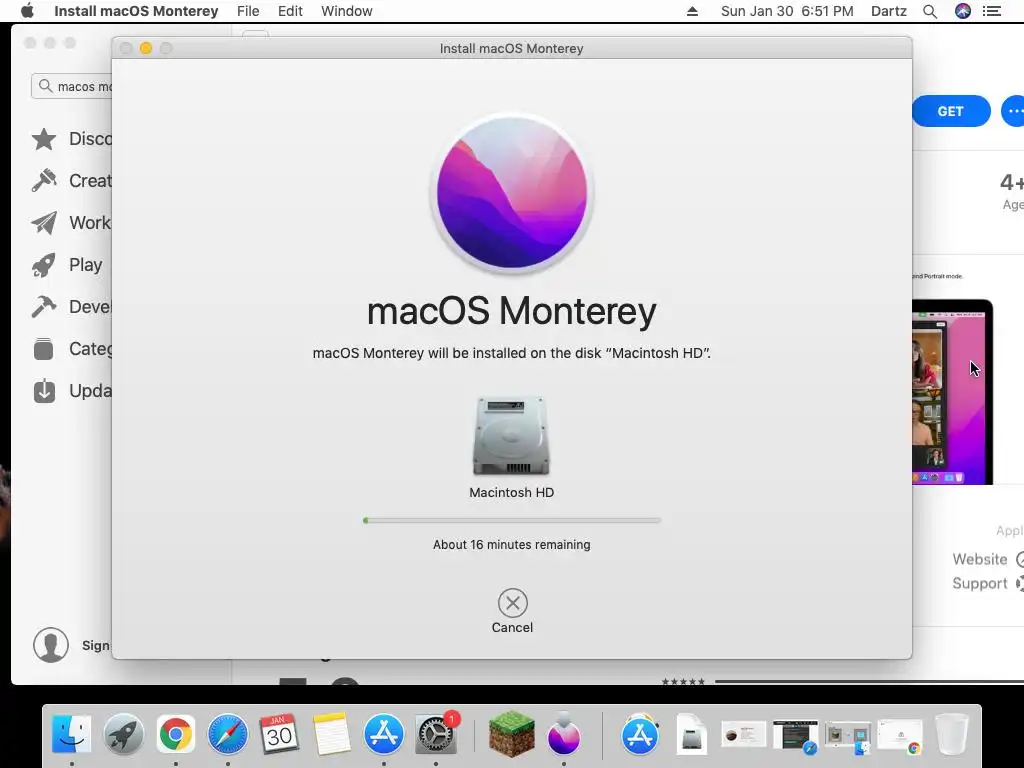Open the disk image document in Dock

[692, 734]
